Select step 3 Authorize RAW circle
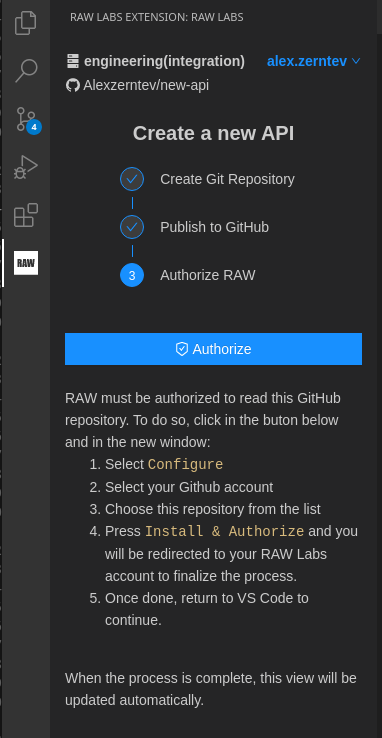The width and height of the screenshot is (382, 738). pyautogui.click(x=132, y=275)
